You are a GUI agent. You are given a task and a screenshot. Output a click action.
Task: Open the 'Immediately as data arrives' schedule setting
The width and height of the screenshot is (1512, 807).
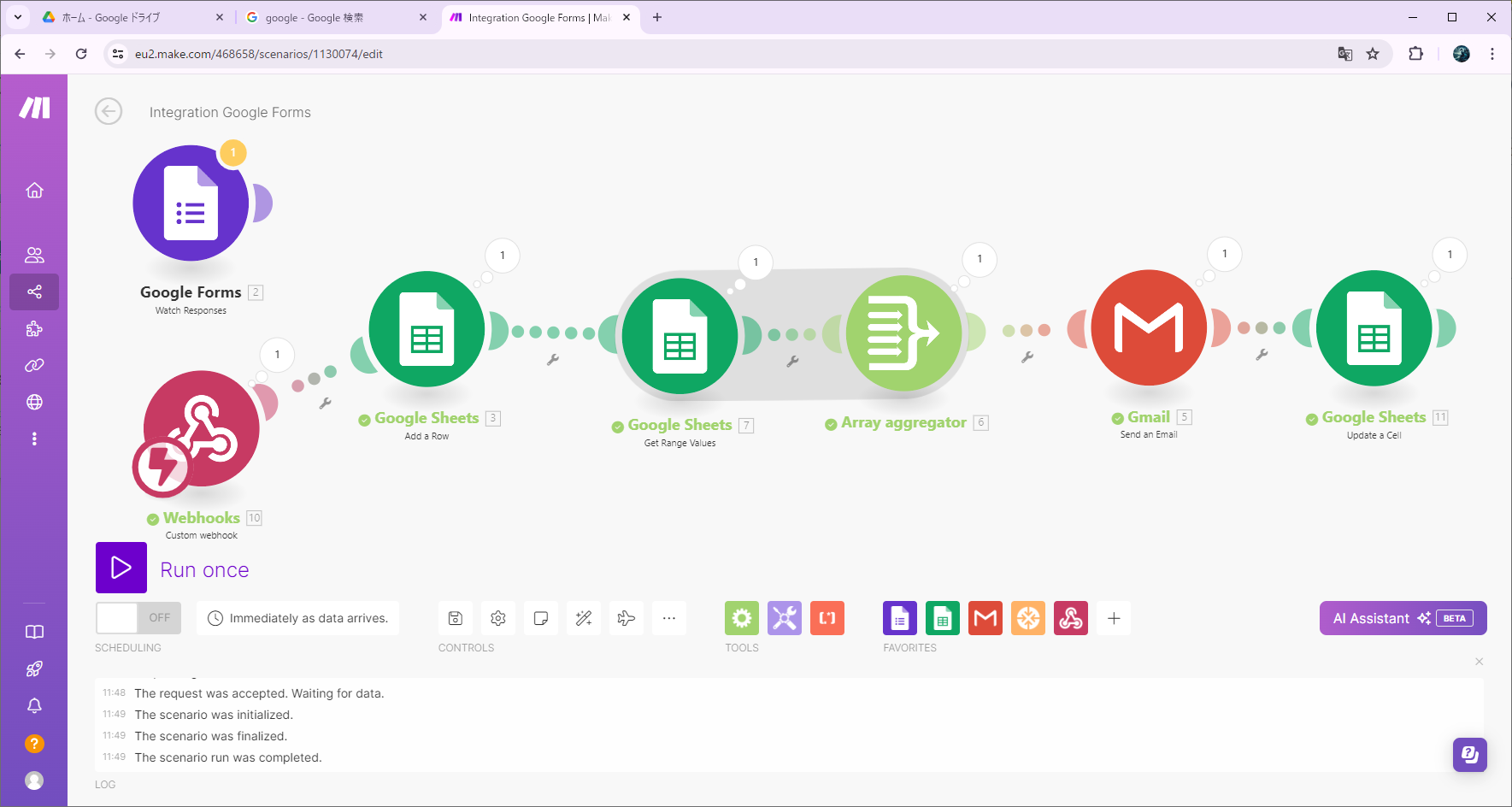pyautogui.click(x=298, y=618)
